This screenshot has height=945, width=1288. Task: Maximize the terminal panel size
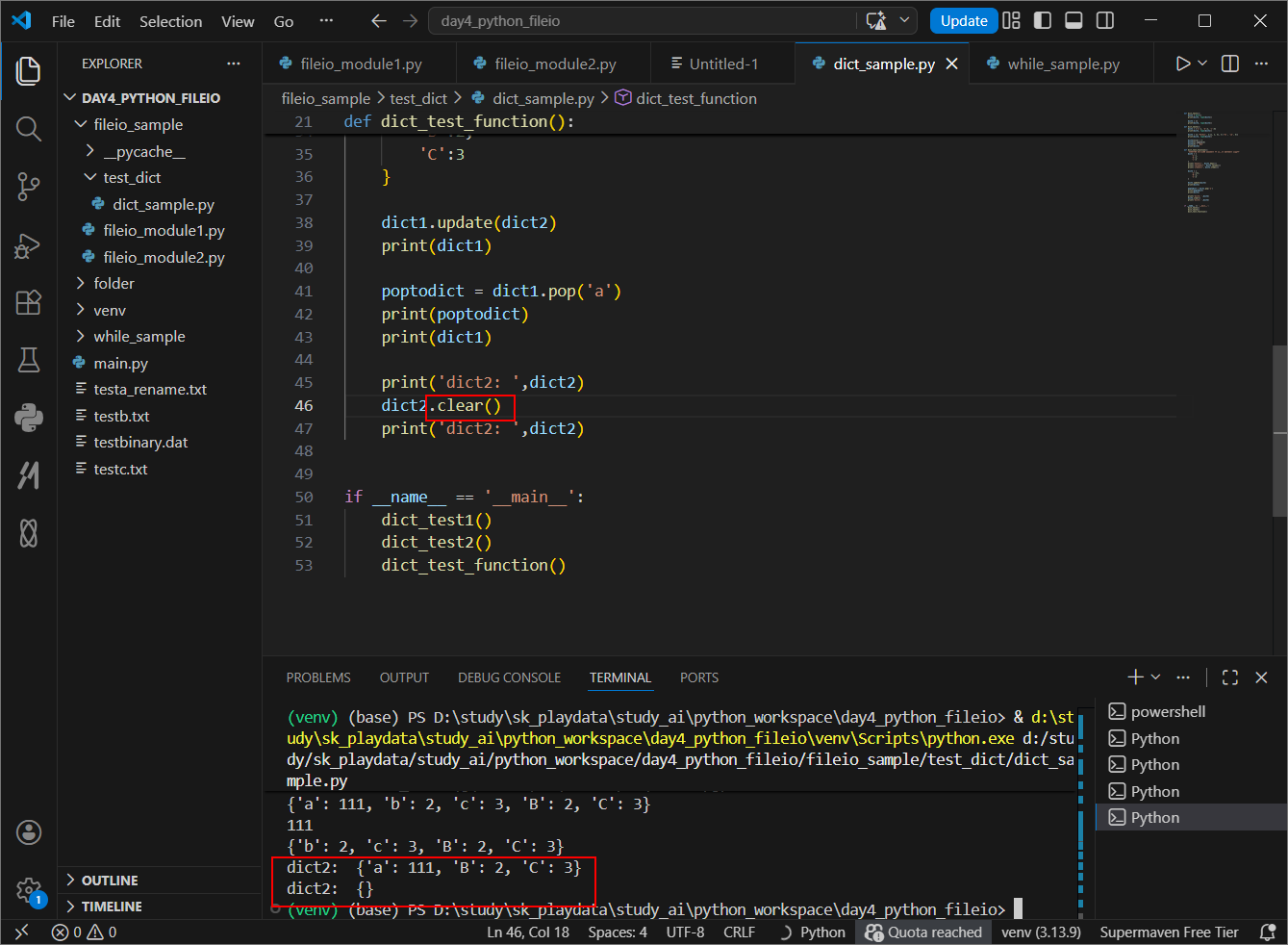[1230, 677]
